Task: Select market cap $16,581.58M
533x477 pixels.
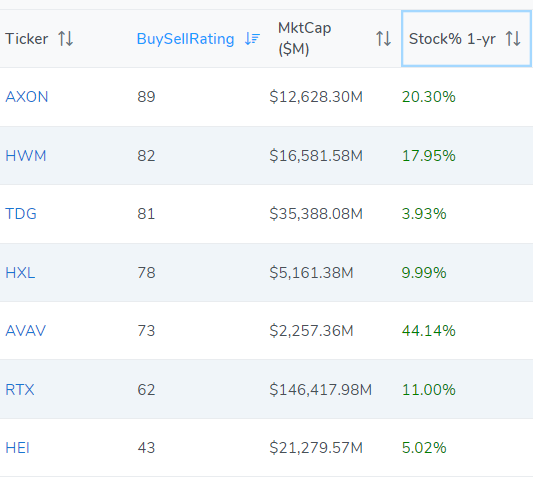Action: [x=316, y=156]
